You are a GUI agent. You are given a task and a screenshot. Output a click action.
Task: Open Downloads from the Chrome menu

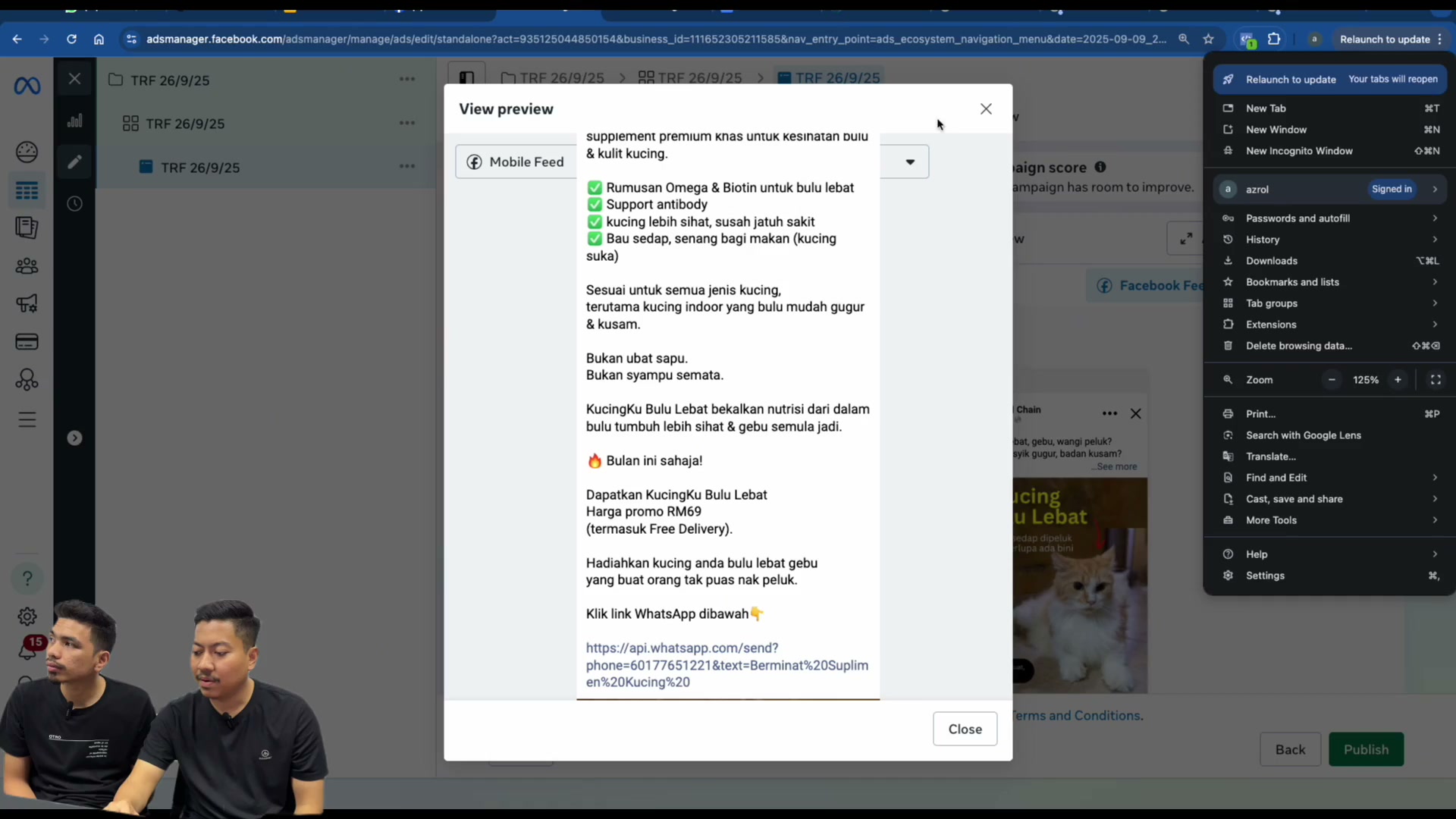point(1330,261)
